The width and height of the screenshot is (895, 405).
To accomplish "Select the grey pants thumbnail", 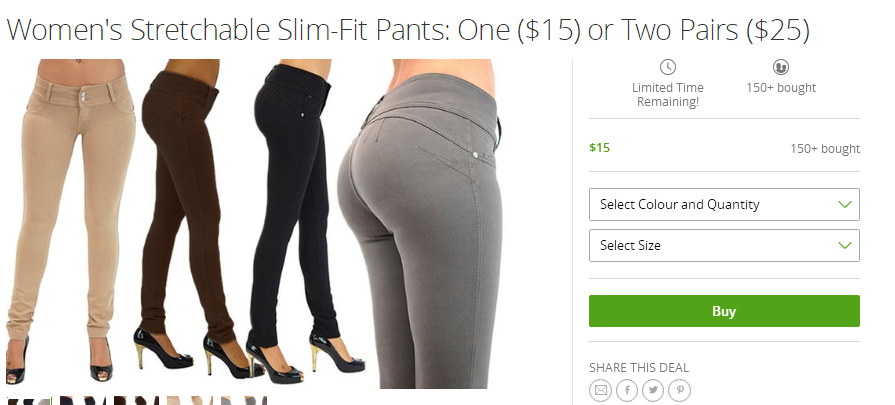I will [244, 400].
